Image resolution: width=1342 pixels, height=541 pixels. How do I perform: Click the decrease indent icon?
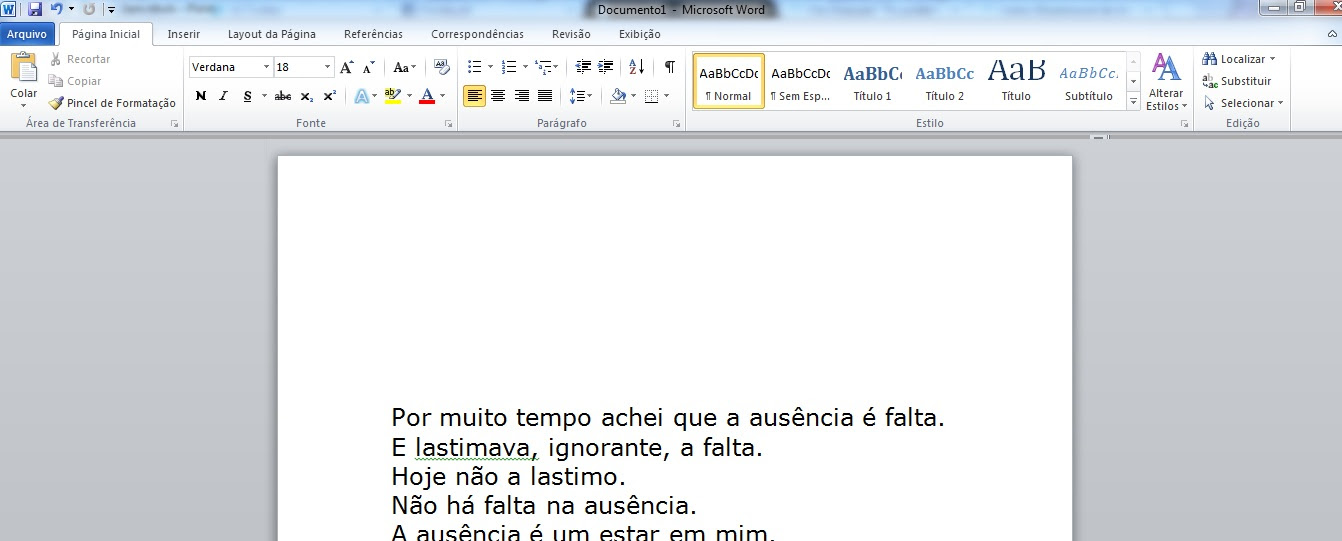pos(584,67)
